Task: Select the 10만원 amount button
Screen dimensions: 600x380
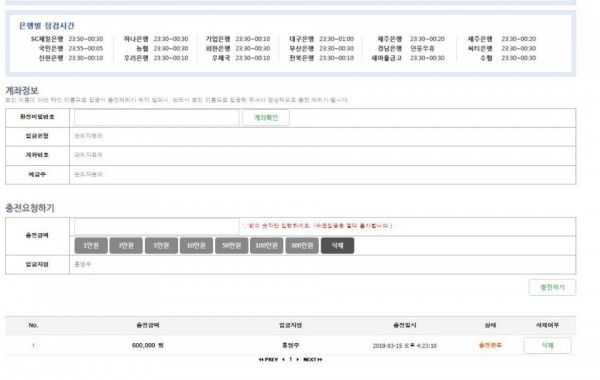Action: 196,245
